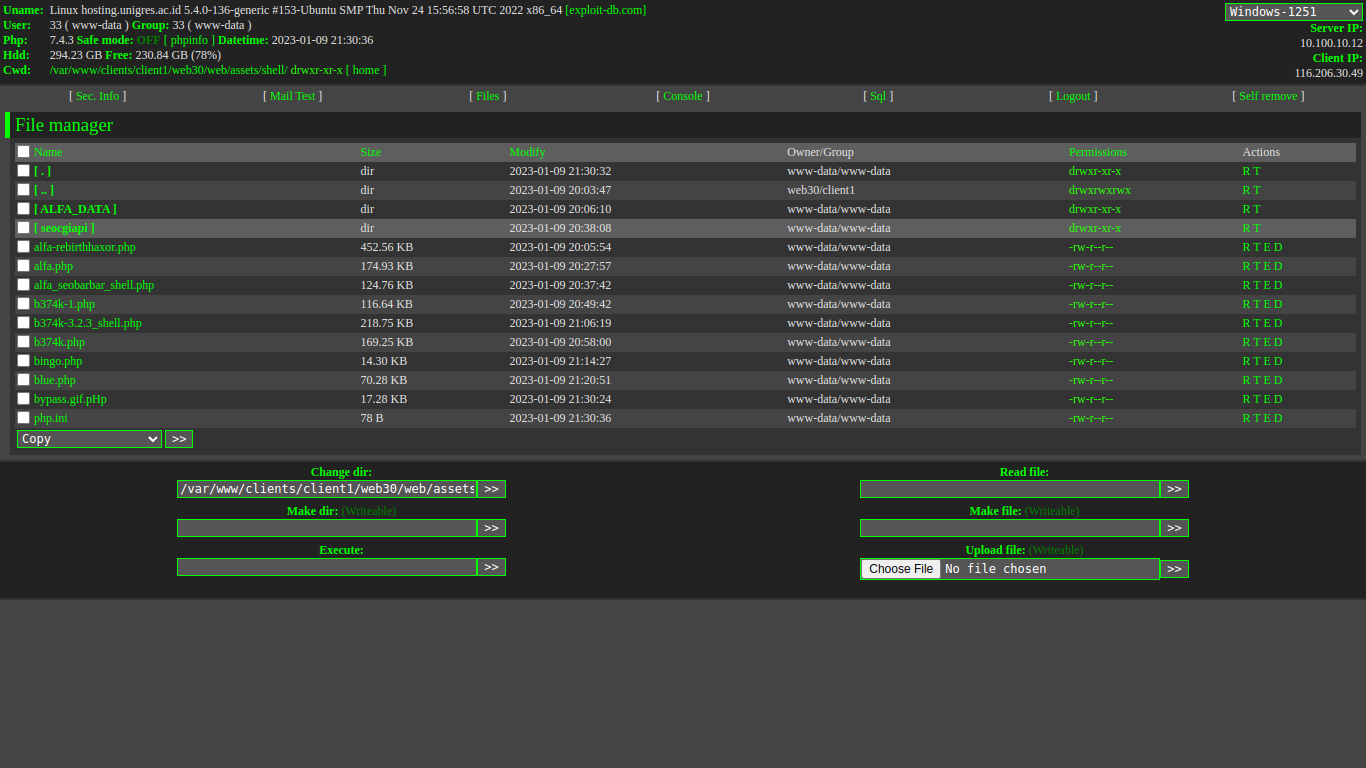Image resolution: width=1366 pixels, height=768 pixels.
Task: Tick checkbox for bingo.php
Action: (x=23, y=361)
